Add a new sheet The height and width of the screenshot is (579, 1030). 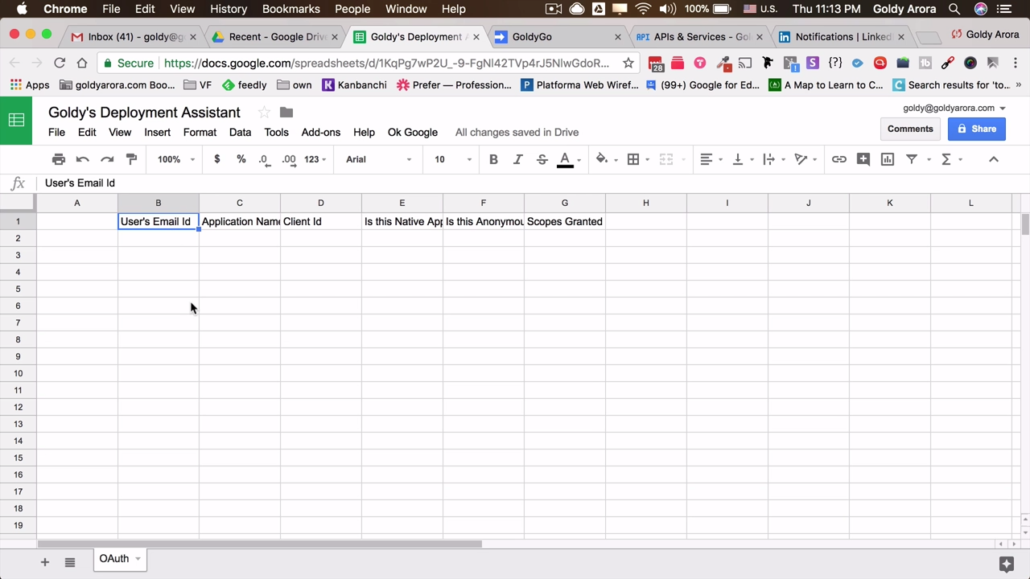pos(45,562)
